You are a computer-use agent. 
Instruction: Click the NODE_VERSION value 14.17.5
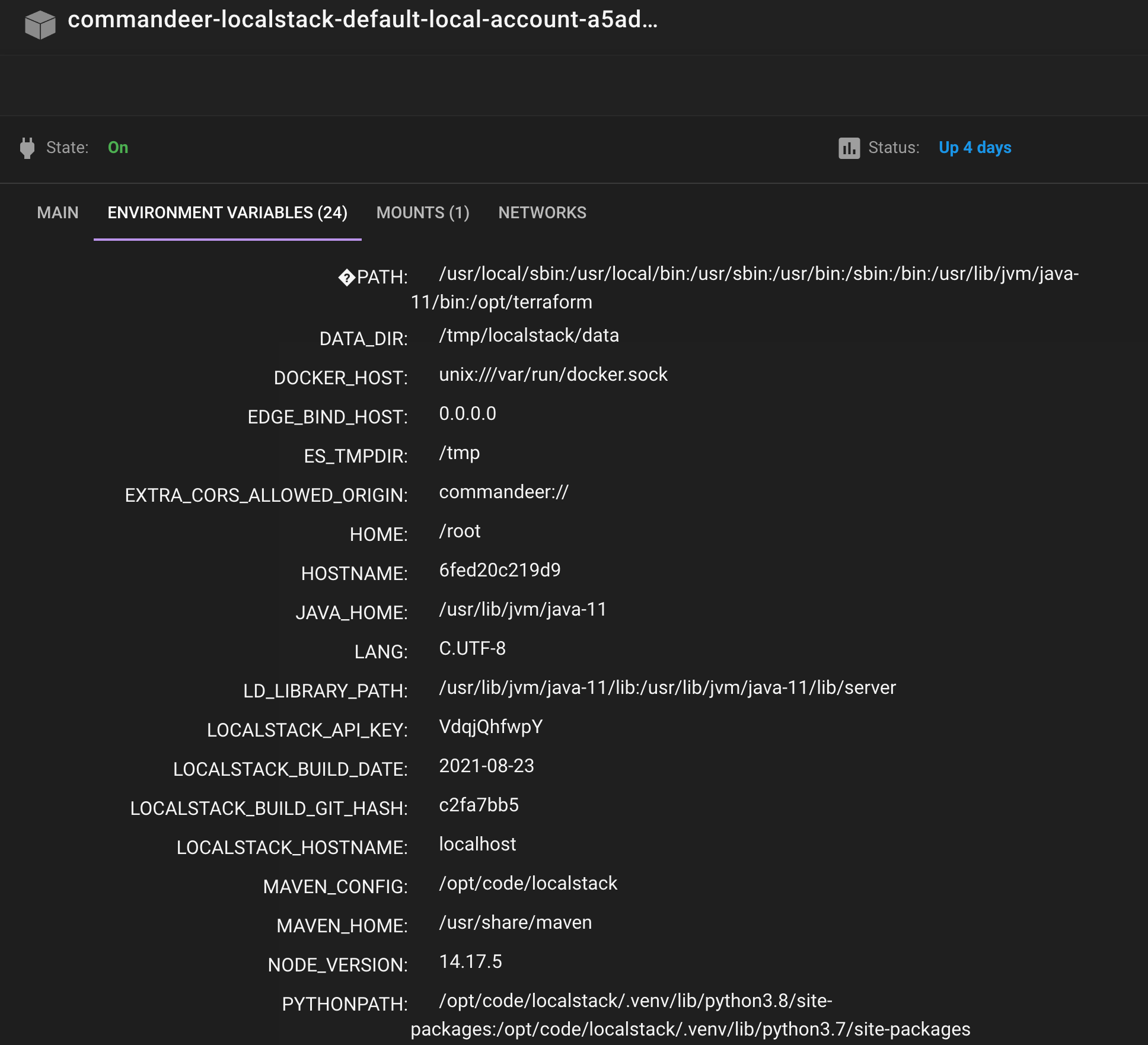click(471, 961)
